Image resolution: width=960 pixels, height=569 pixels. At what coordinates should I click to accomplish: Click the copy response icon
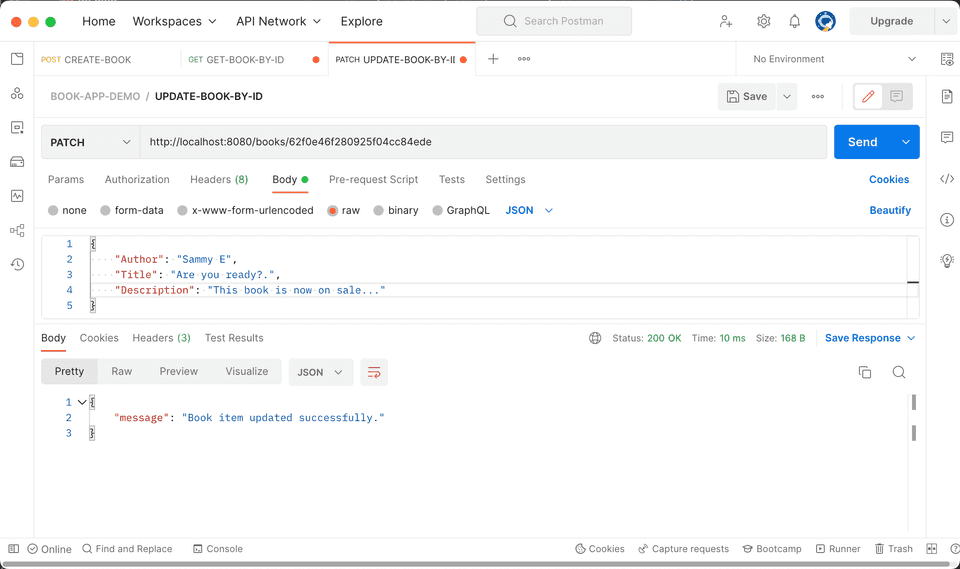pos(865,372)
